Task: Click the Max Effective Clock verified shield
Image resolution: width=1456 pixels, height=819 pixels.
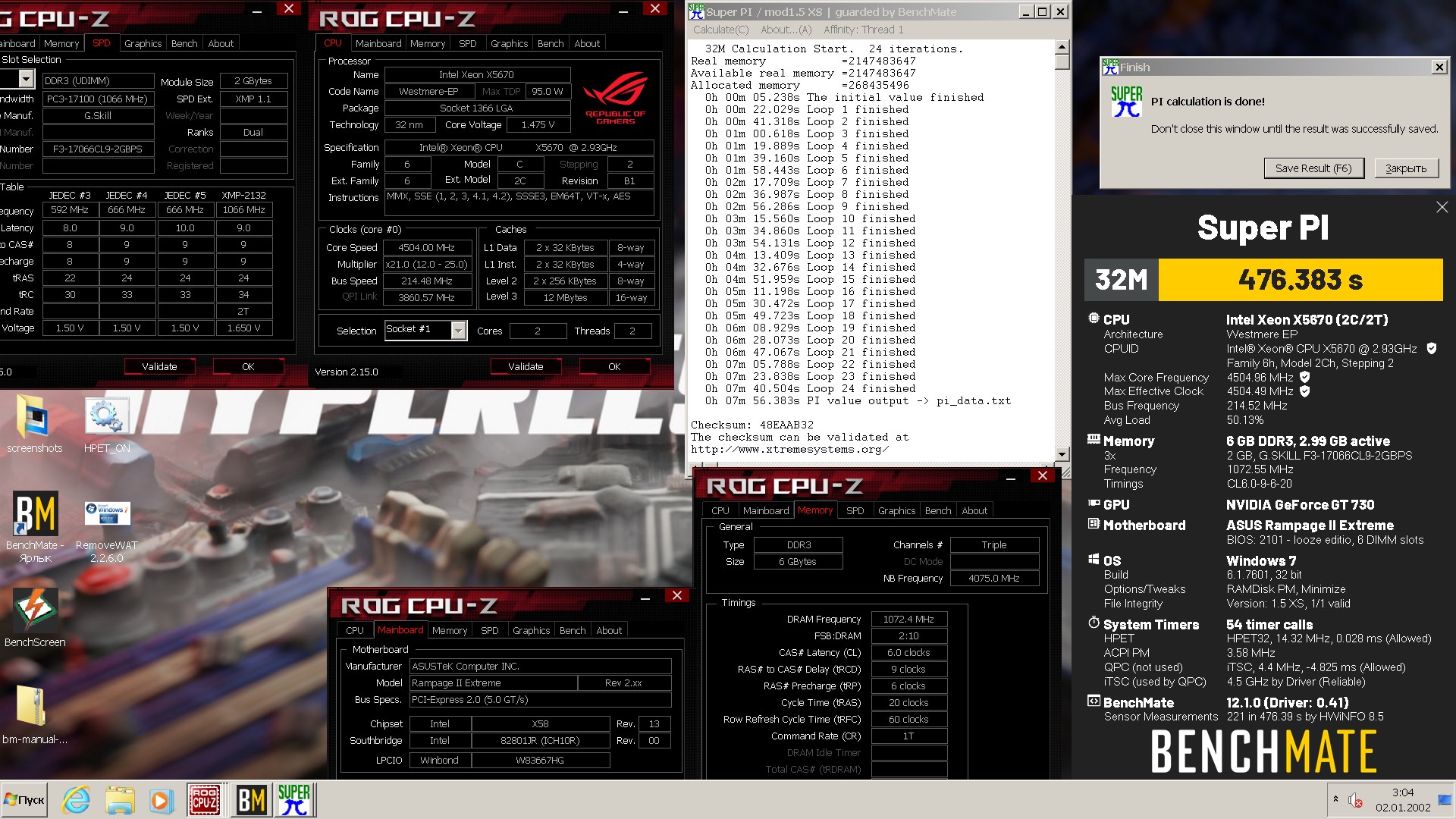Action: (1304, 391)
